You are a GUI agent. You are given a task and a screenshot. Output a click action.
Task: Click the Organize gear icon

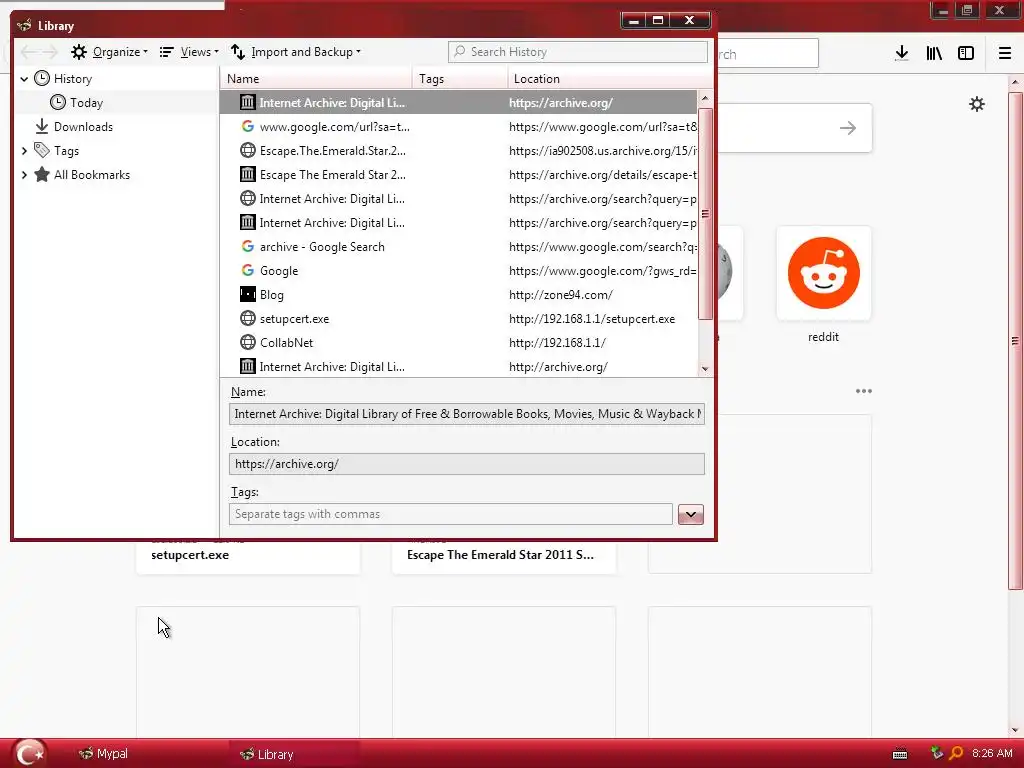click(x=79, y=52)
